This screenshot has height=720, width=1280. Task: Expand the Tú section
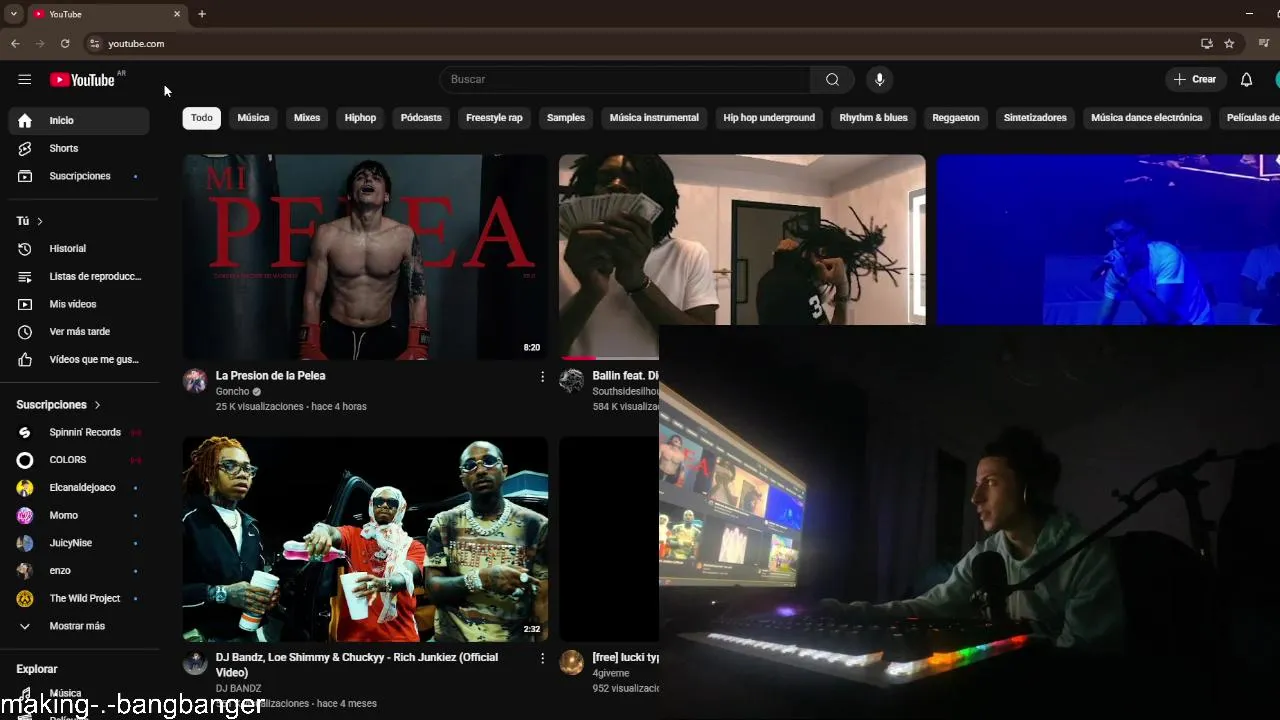[30, 221]
